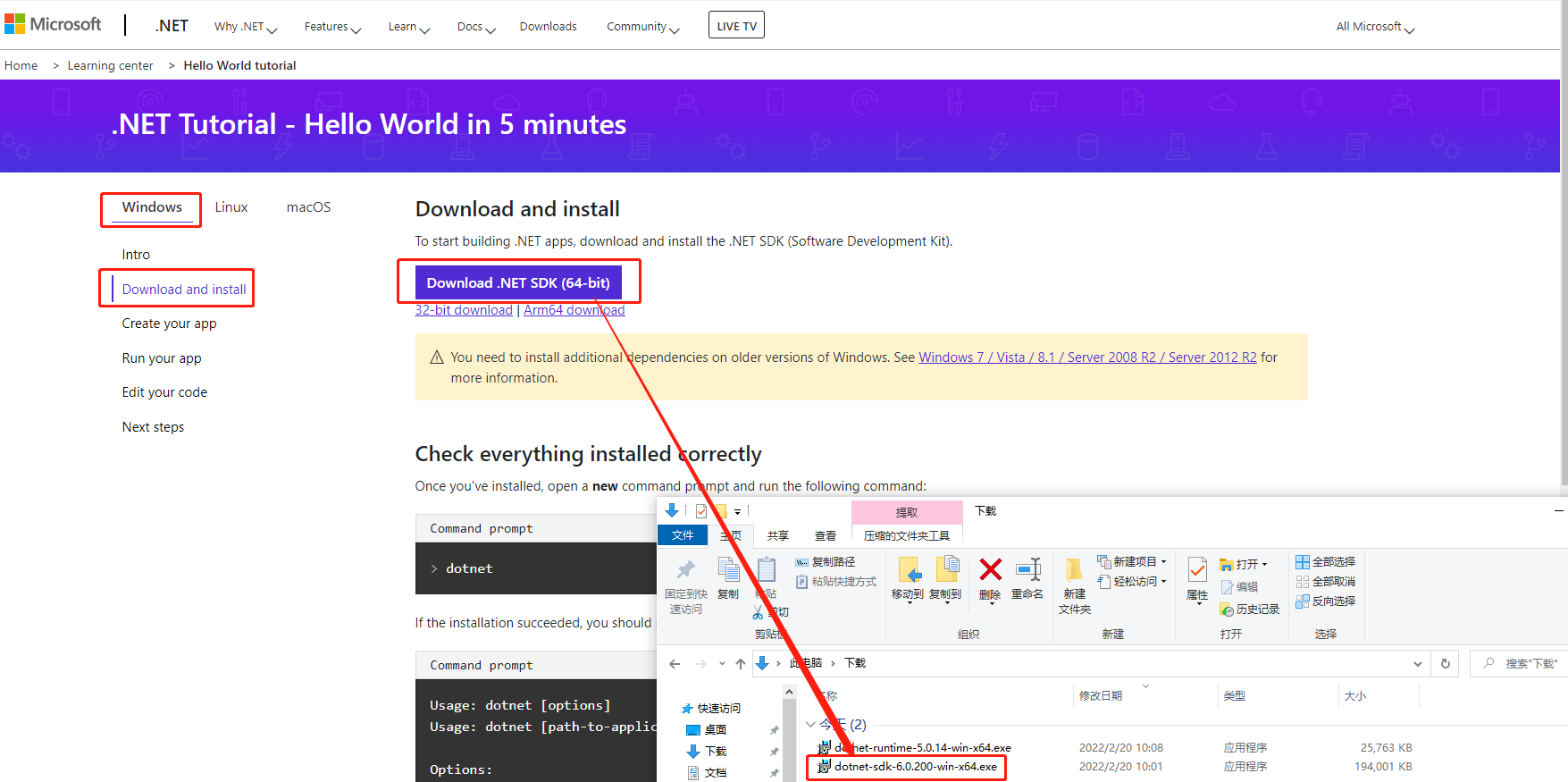The height and width of the screenshot is (782, 1568).
Task: Open the Create your app step
Action: pyautogui.click(x=169, y=324)
